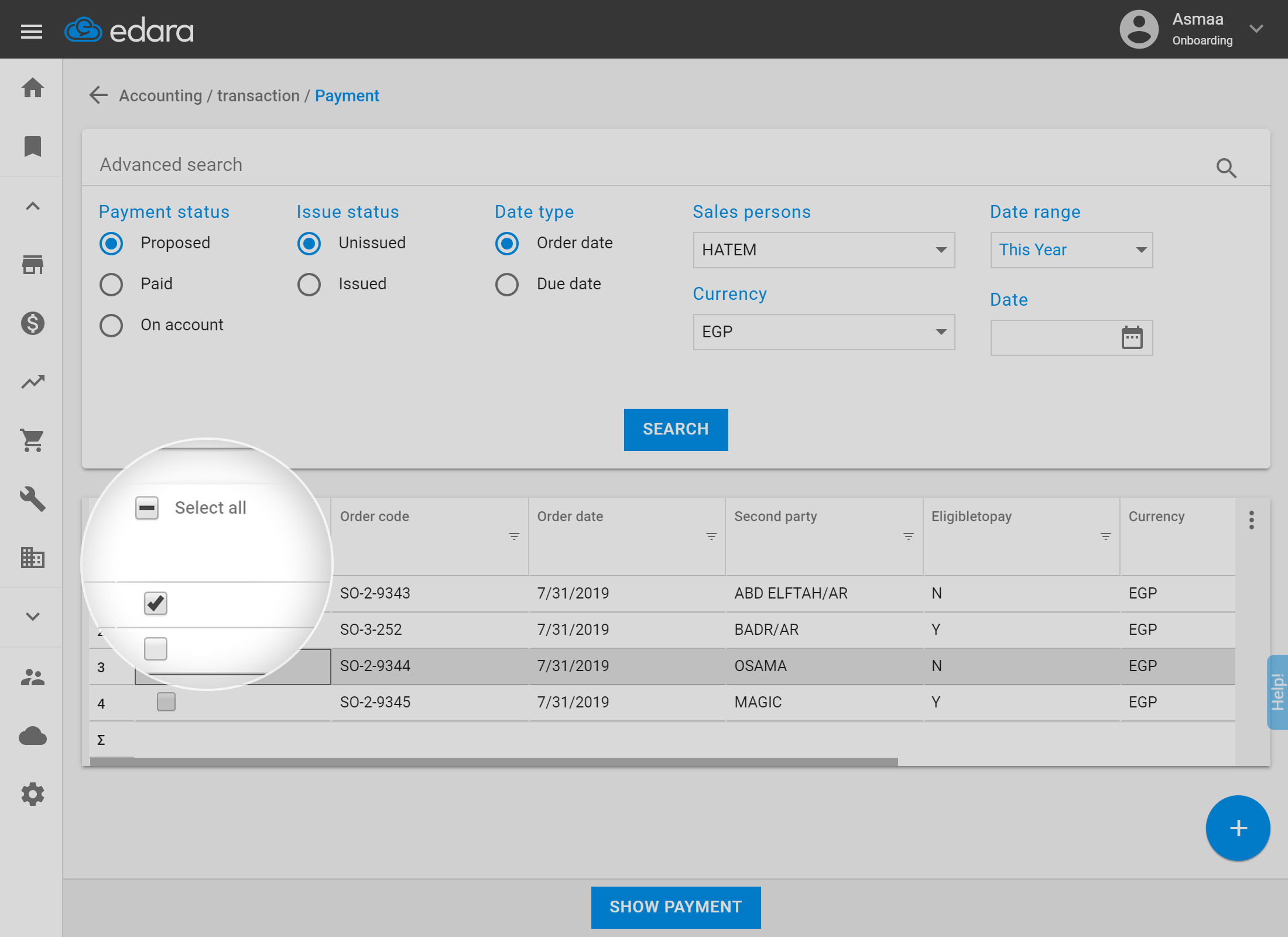Click the SHOW PAYMENT button
Screen dimensions: 1288x937
(676, 907)
